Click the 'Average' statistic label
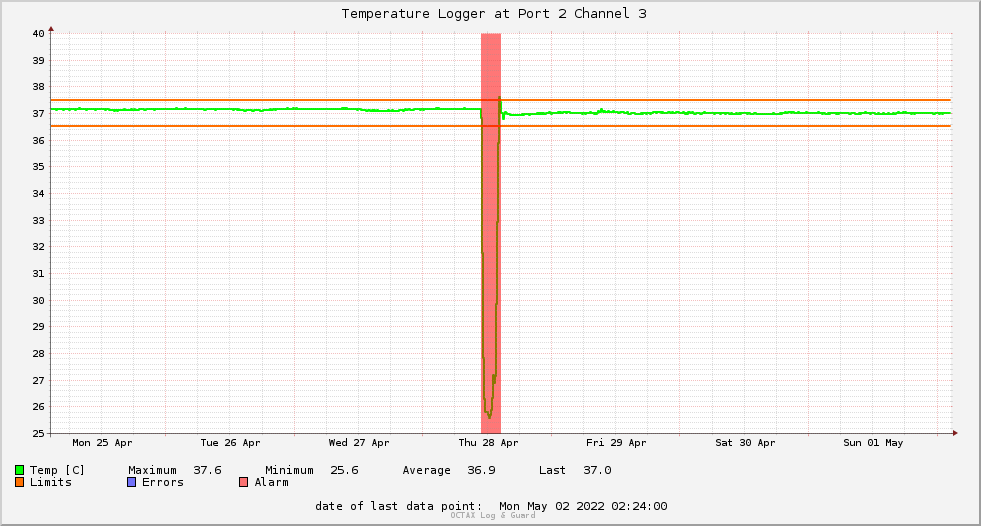 tap(426, 470)
